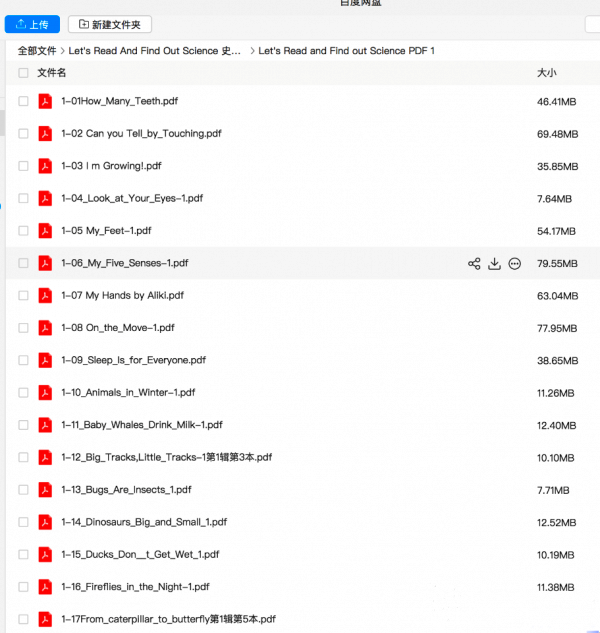Viewport: 600px width, 633px height.
Task: Click PDF icon next to 1-10_Animals_in_Winter-1.pdf
Action: click(x=45, y=392)
